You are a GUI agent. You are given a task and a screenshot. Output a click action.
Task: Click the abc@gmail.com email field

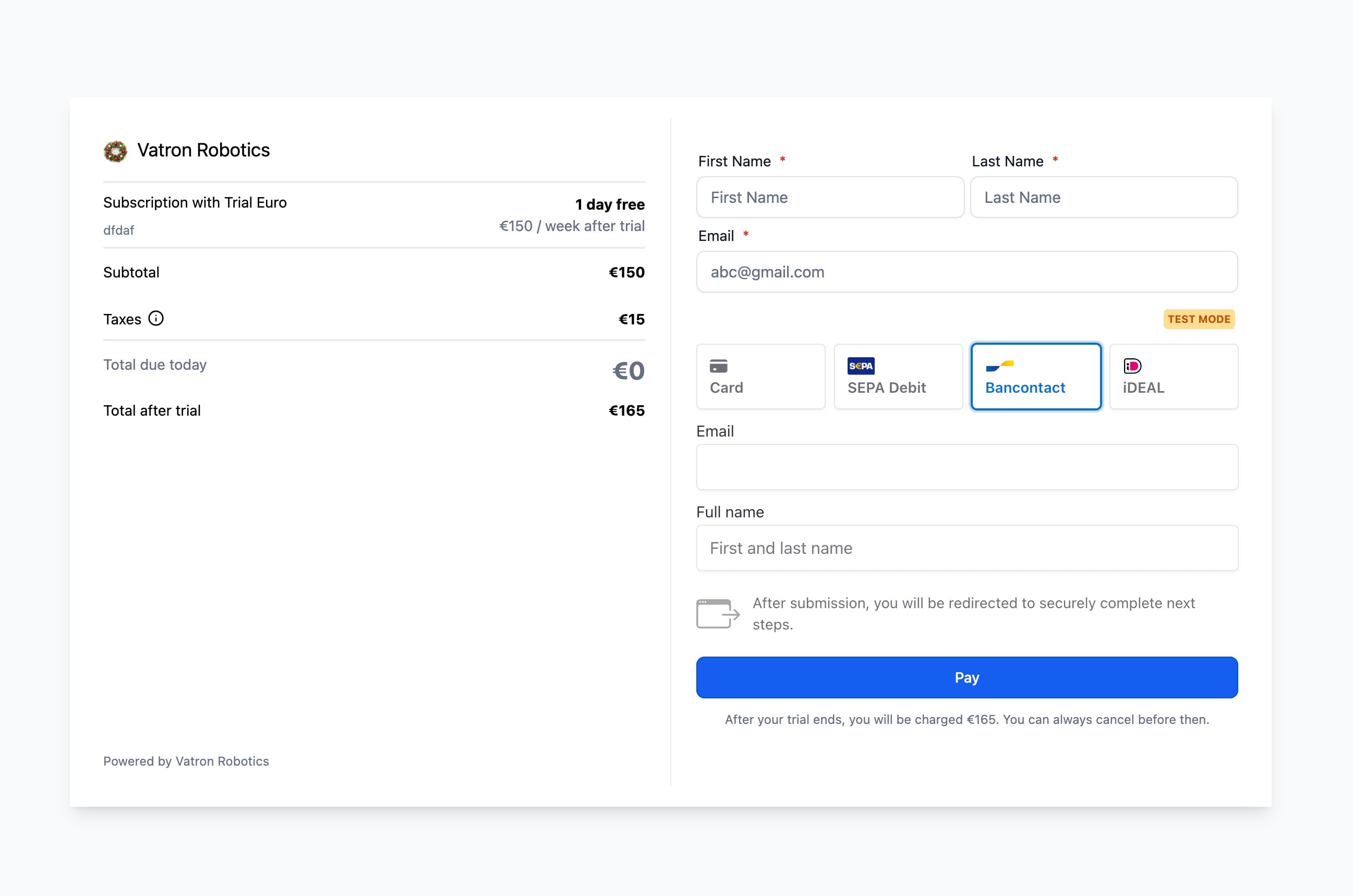967,272
